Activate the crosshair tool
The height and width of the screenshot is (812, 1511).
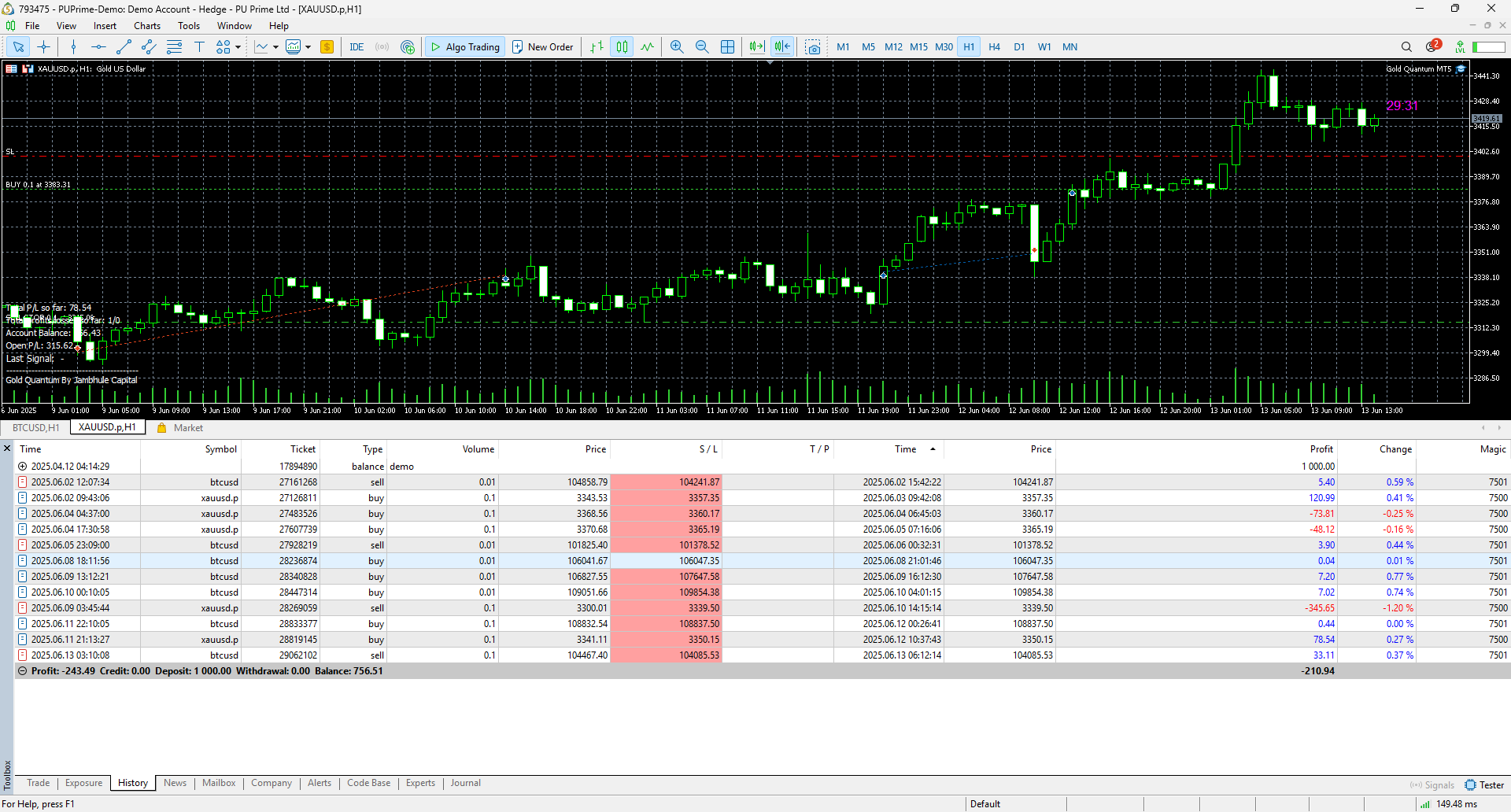pyautogui.click(x=44, y=47)
